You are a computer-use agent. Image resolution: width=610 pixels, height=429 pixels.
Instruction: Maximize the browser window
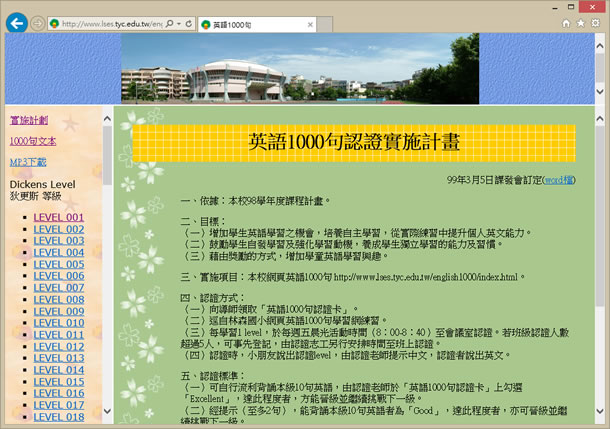[x=571, y=7]
